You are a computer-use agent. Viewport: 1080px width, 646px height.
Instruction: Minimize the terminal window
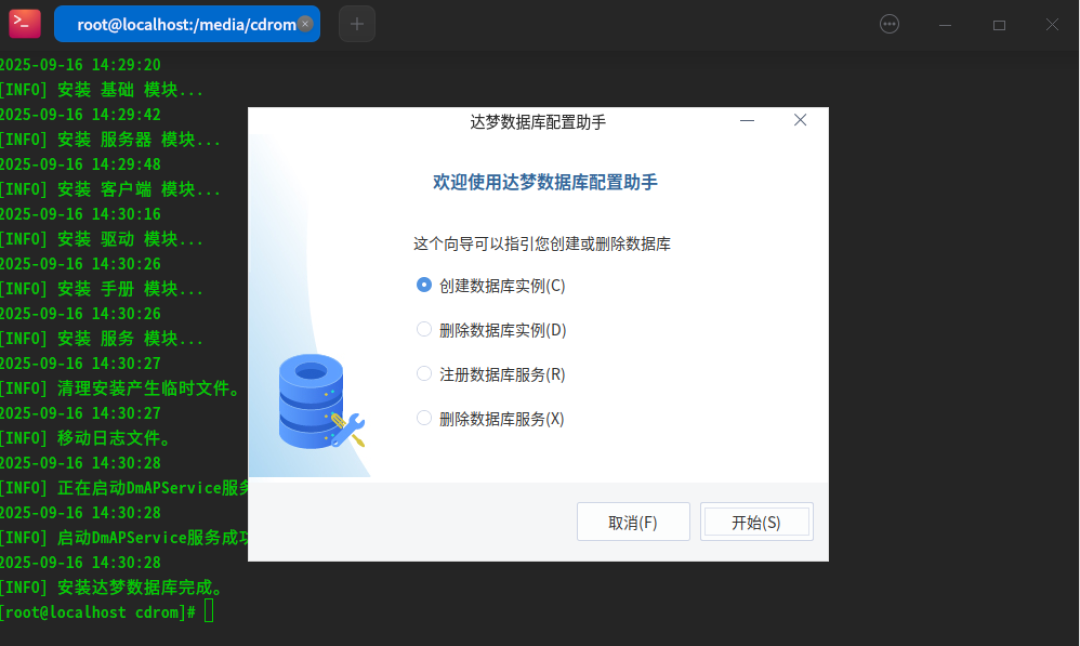[x=945, y=25]
